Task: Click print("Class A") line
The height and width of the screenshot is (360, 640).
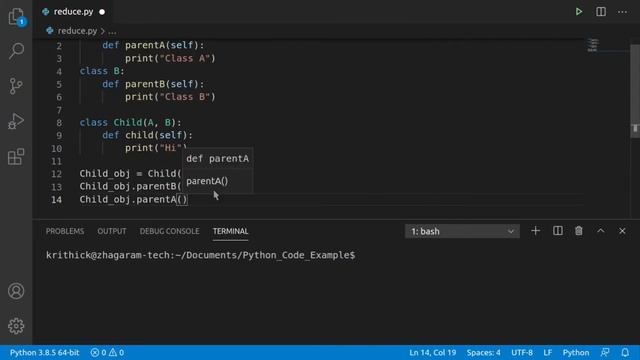Action: coord(170,58)
